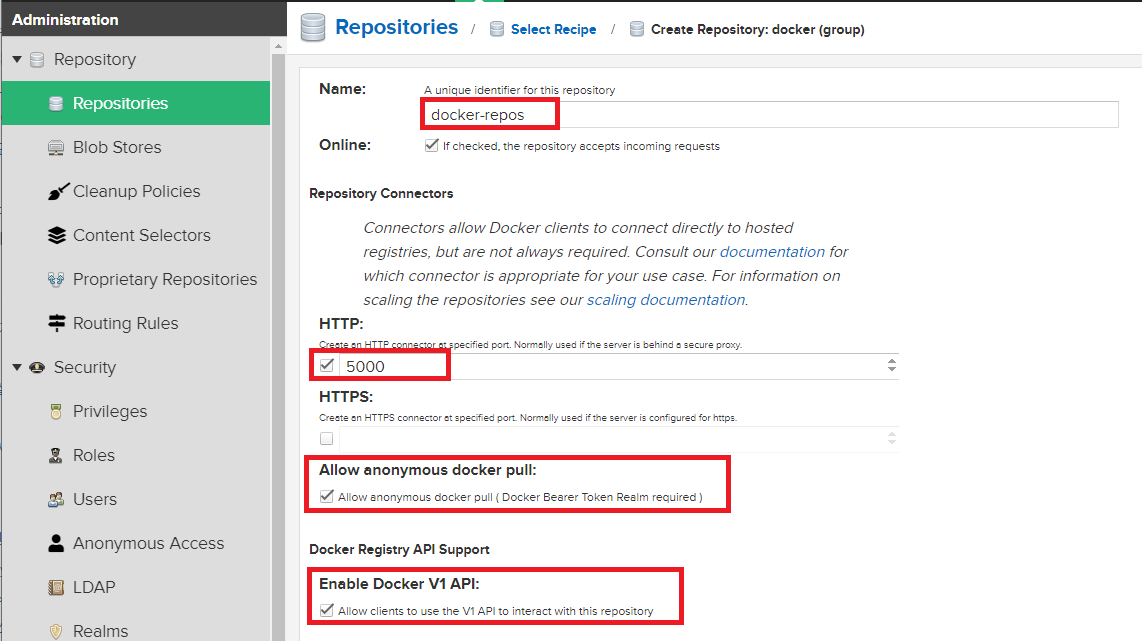Click the HTTP port field showing 5000
Image resolution: width=1142 pixels, height=641 pixels.
610,366
